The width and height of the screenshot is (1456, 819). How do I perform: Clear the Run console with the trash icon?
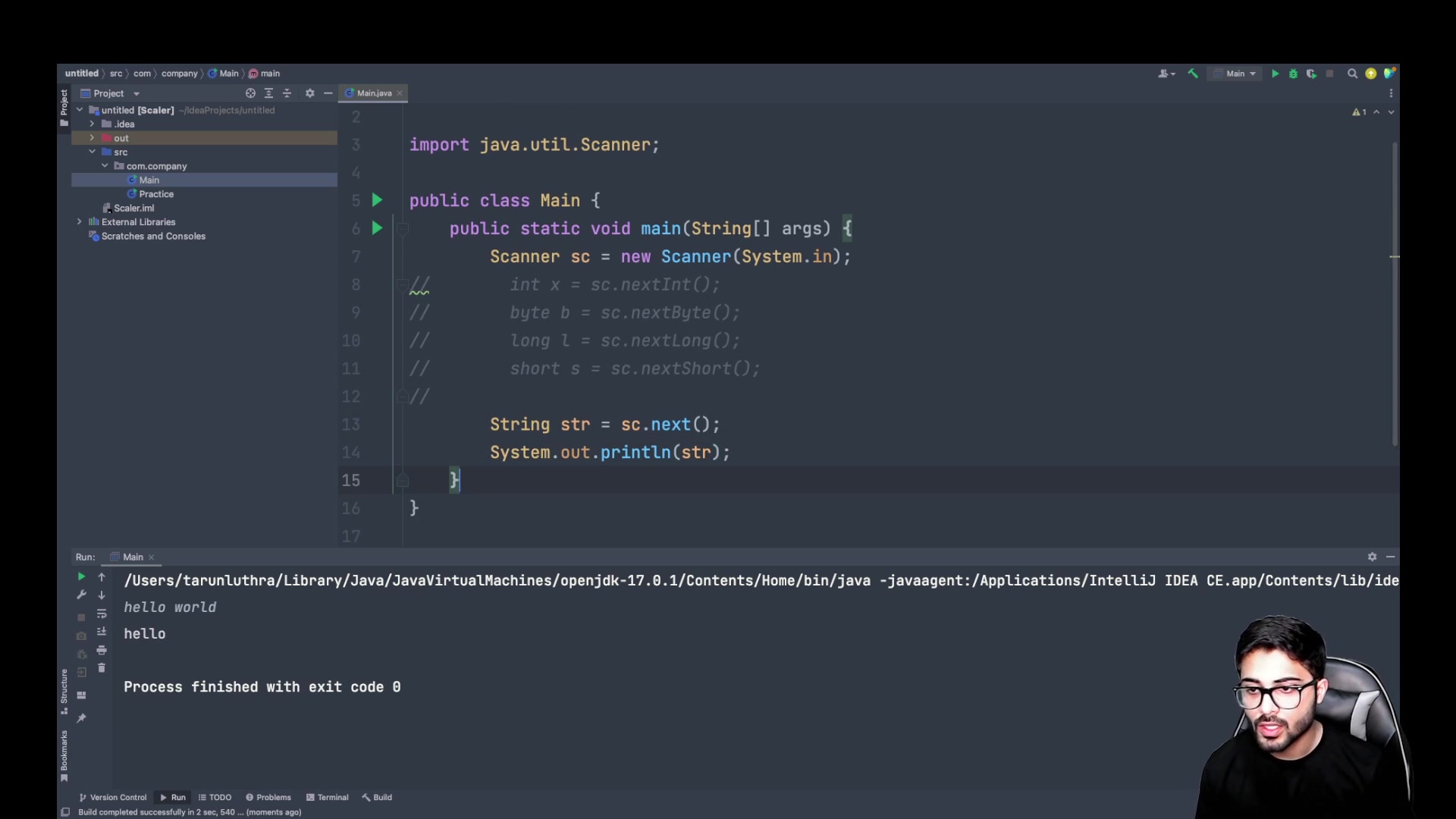pyautogui.click(x=102, y=668)
